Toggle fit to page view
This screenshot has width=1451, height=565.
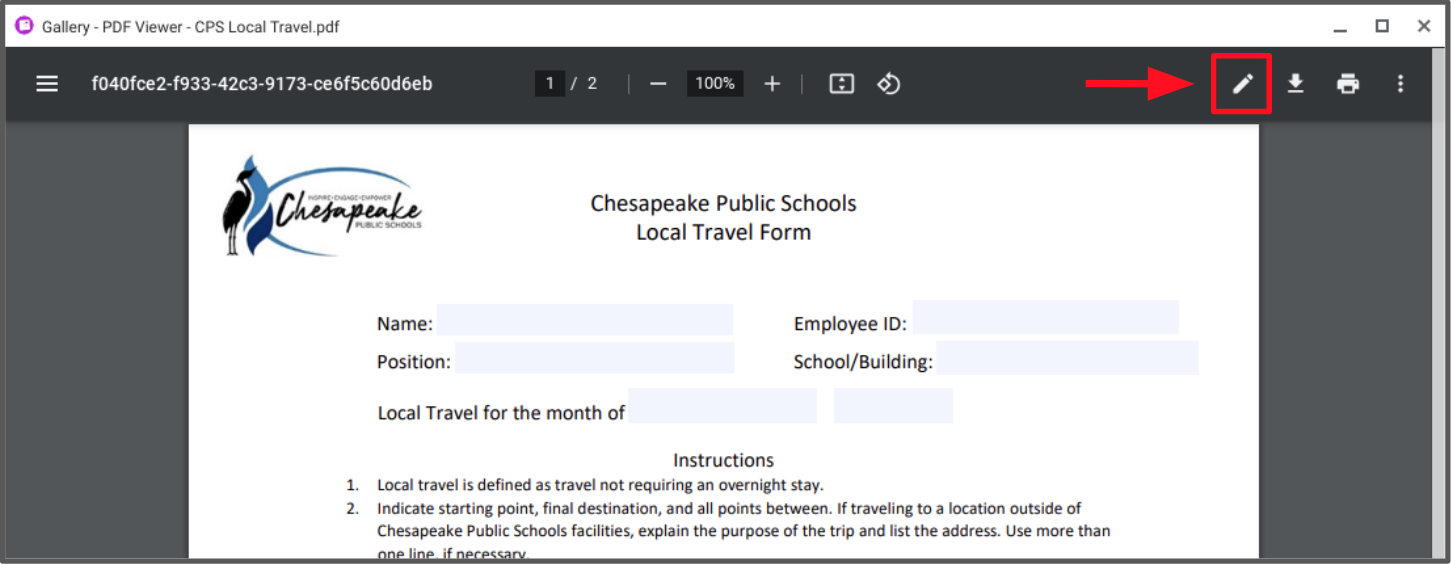coord(842,84)
